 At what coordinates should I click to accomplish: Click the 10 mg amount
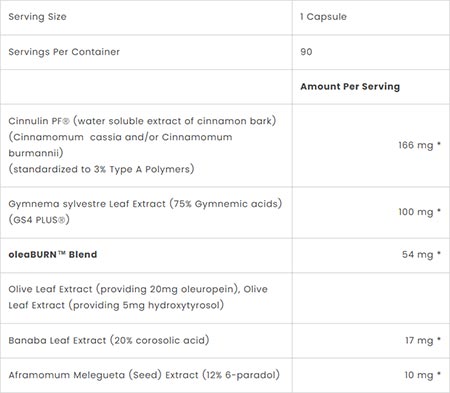click(x=419, y=375)
